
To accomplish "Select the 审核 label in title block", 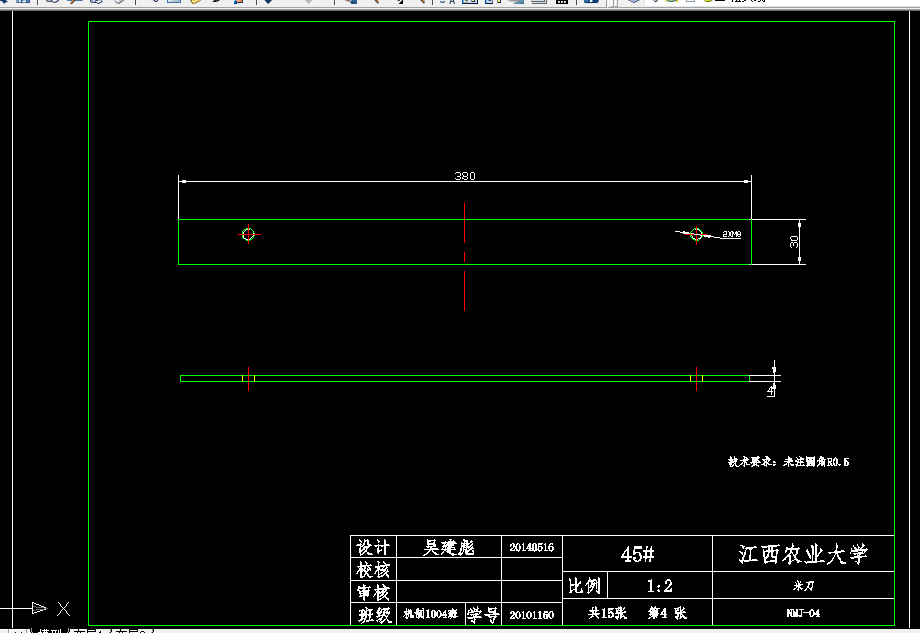I will [x=373, y=592].
